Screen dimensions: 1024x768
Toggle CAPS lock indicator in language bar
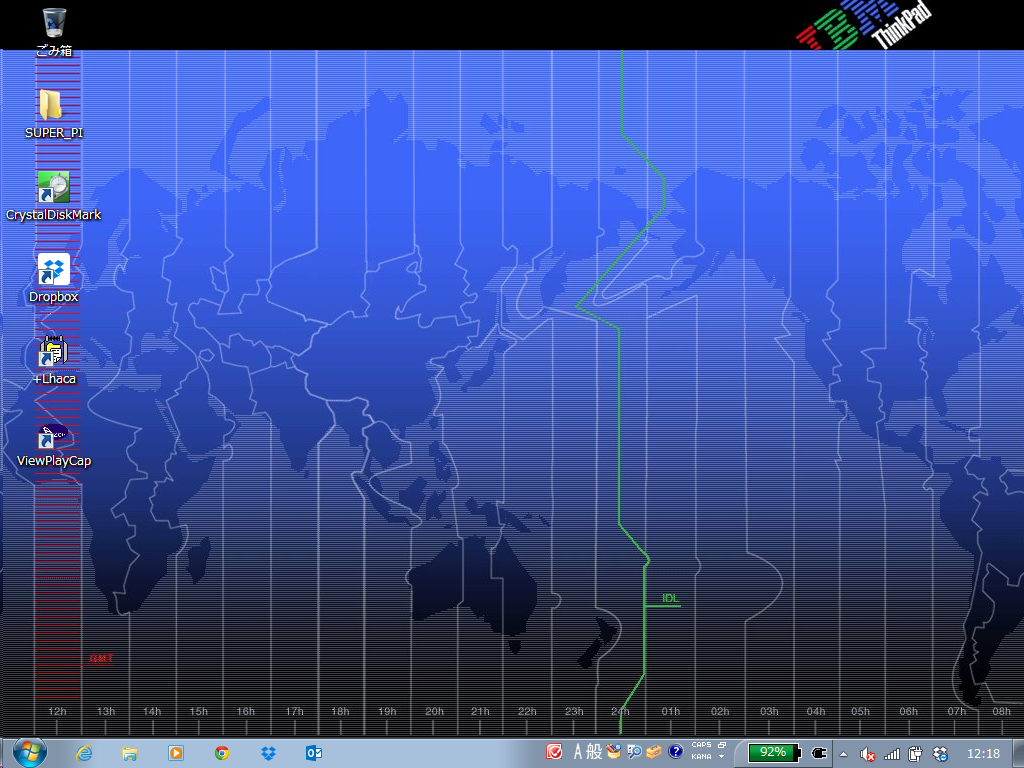click(x=701, y=745)
